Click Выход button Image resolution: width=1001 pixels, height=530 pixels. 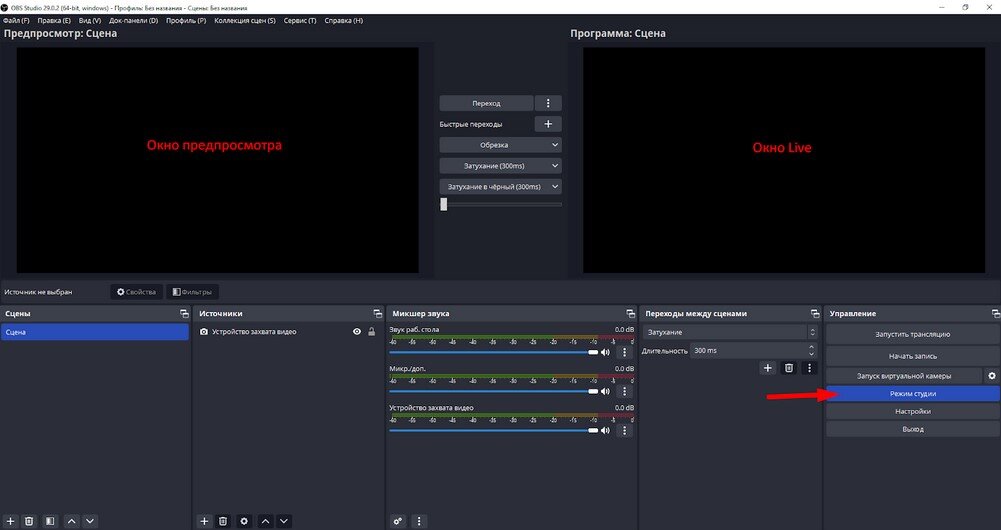(x=913, y=429)
